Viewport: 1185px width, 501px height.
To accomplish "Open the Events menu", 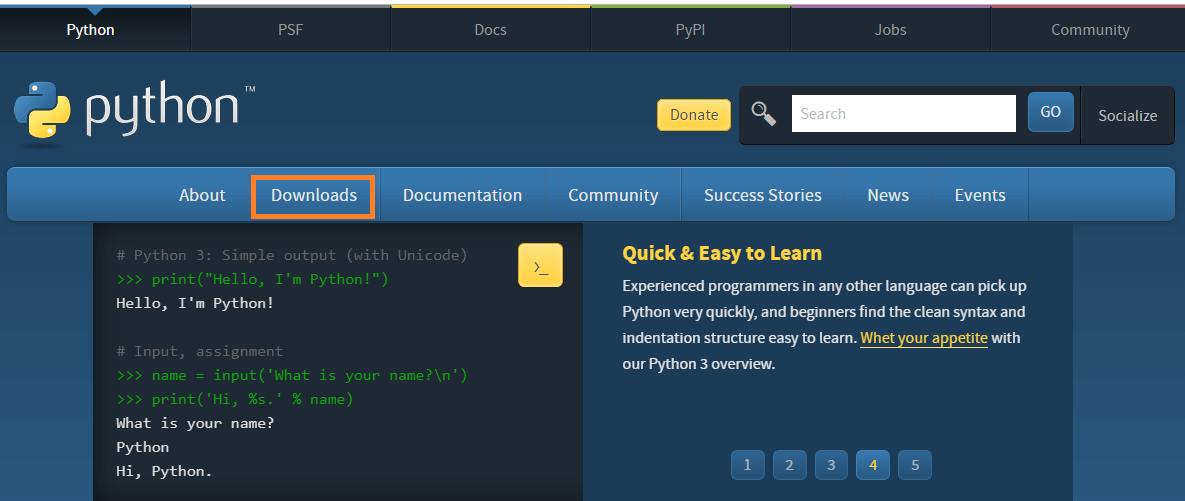I will tap(980, 195).
